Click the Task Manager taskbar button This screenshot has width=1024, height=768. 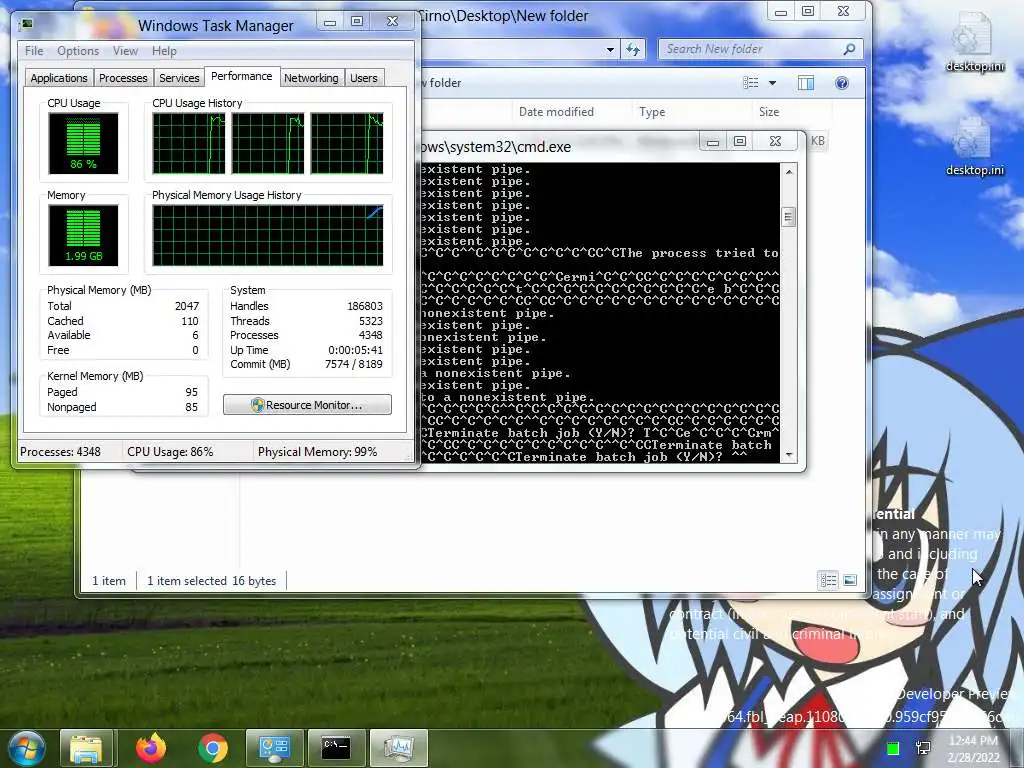coord(398,748)
